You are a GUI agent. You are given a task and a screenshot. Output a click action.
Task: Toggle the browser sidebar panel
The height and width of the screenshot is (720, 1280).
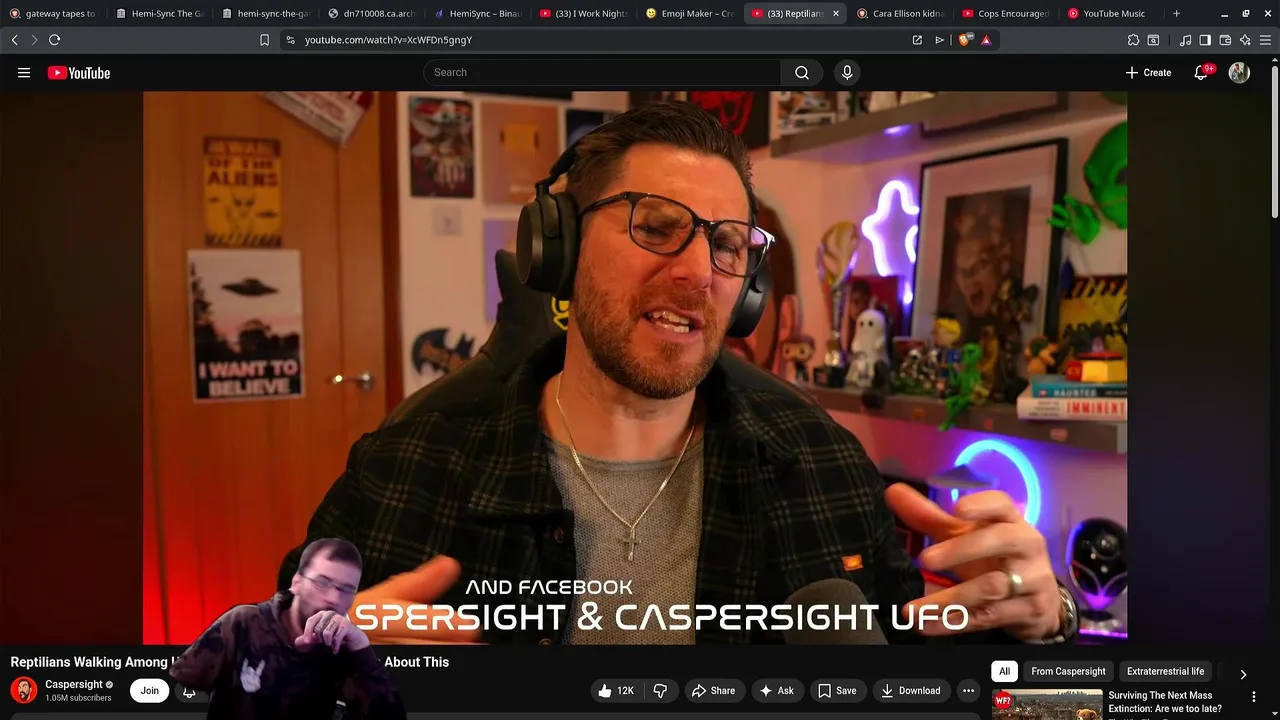(1205, 40)
